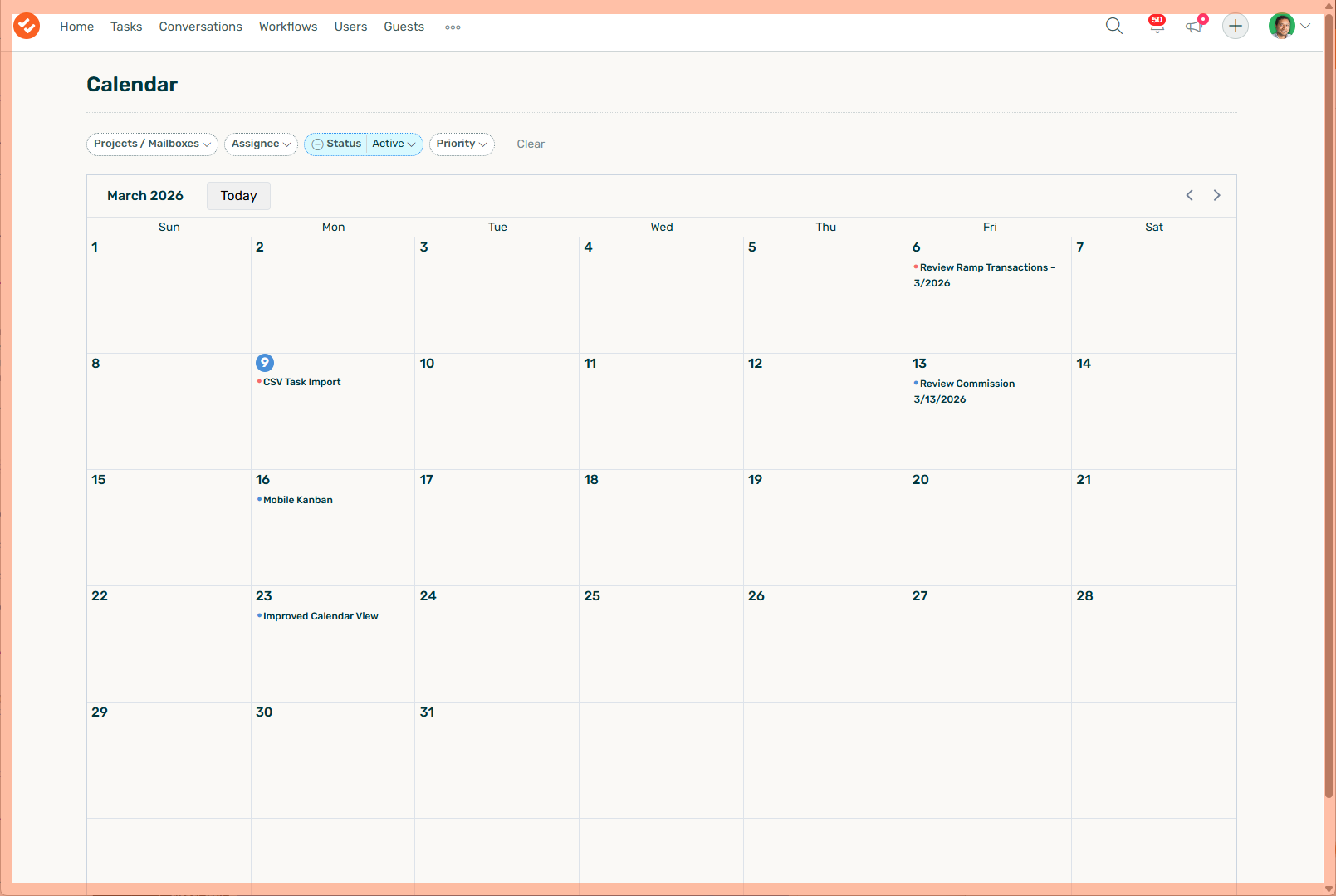Open the Priority filter dropdown
Viewport: 1336px width, 896px height.
(x=462, y=144)
